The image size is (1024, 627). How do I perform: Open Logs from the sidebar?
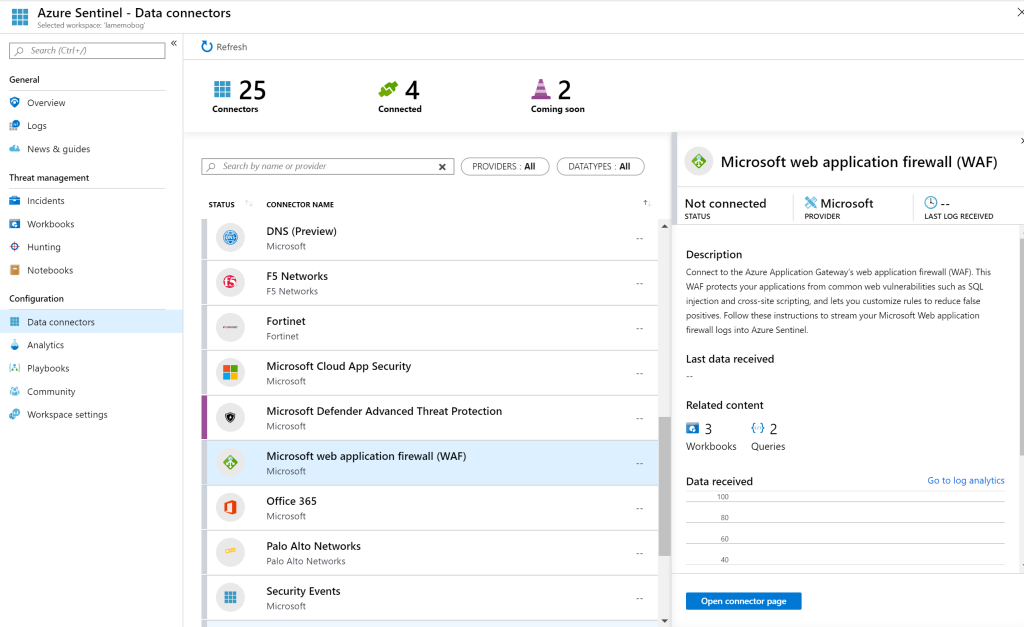[x=37, y=125]
